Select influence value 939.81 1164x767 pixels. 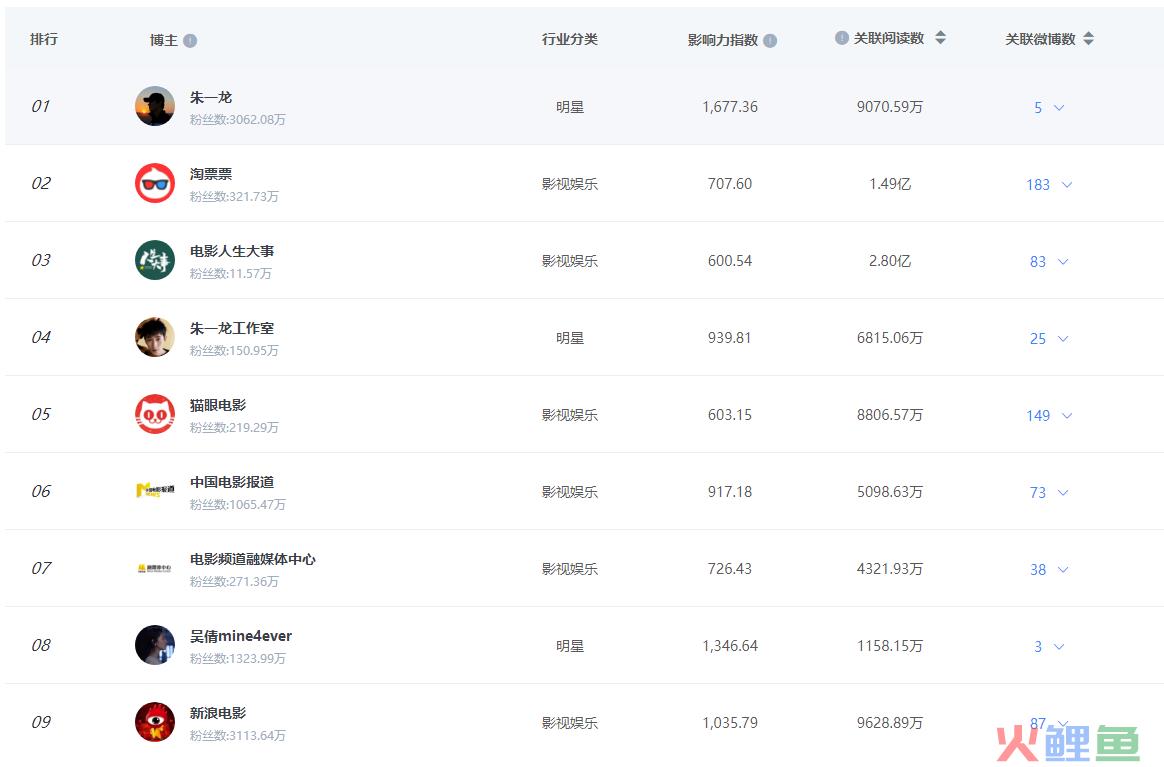[730, 338]
